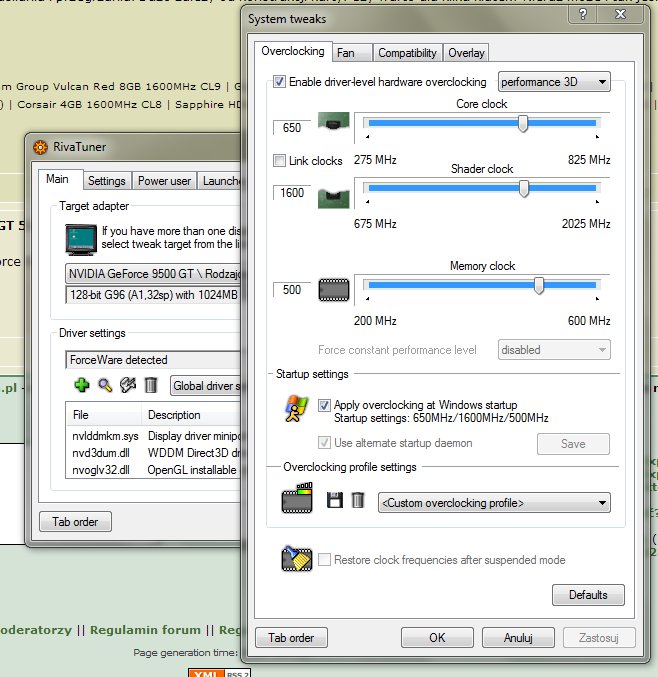This screenshot has height=677, width=658.
Task: Switch to the Compatibility tab
Action: [x=407, y=53]
